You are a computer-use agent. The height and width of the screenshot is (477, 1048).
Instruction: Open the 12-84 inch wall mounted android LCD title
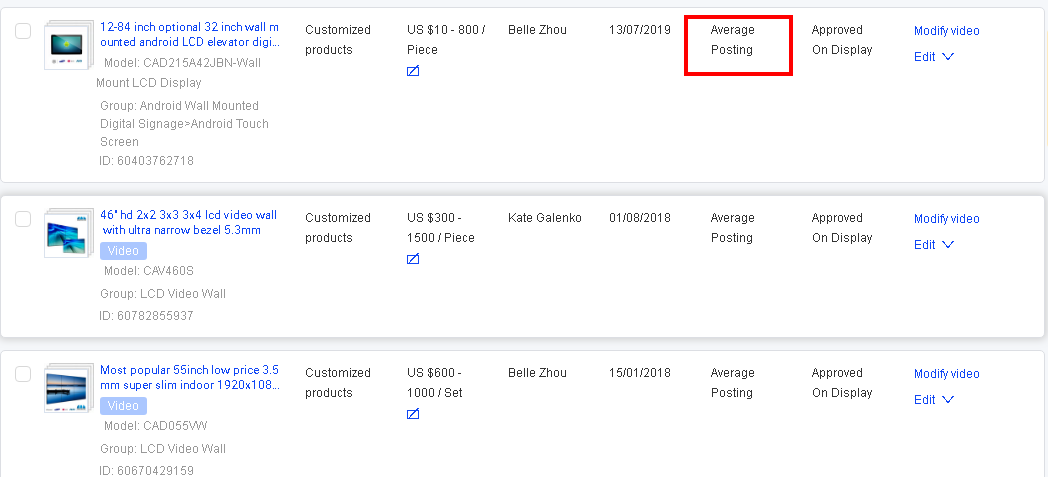pos(190,35)
